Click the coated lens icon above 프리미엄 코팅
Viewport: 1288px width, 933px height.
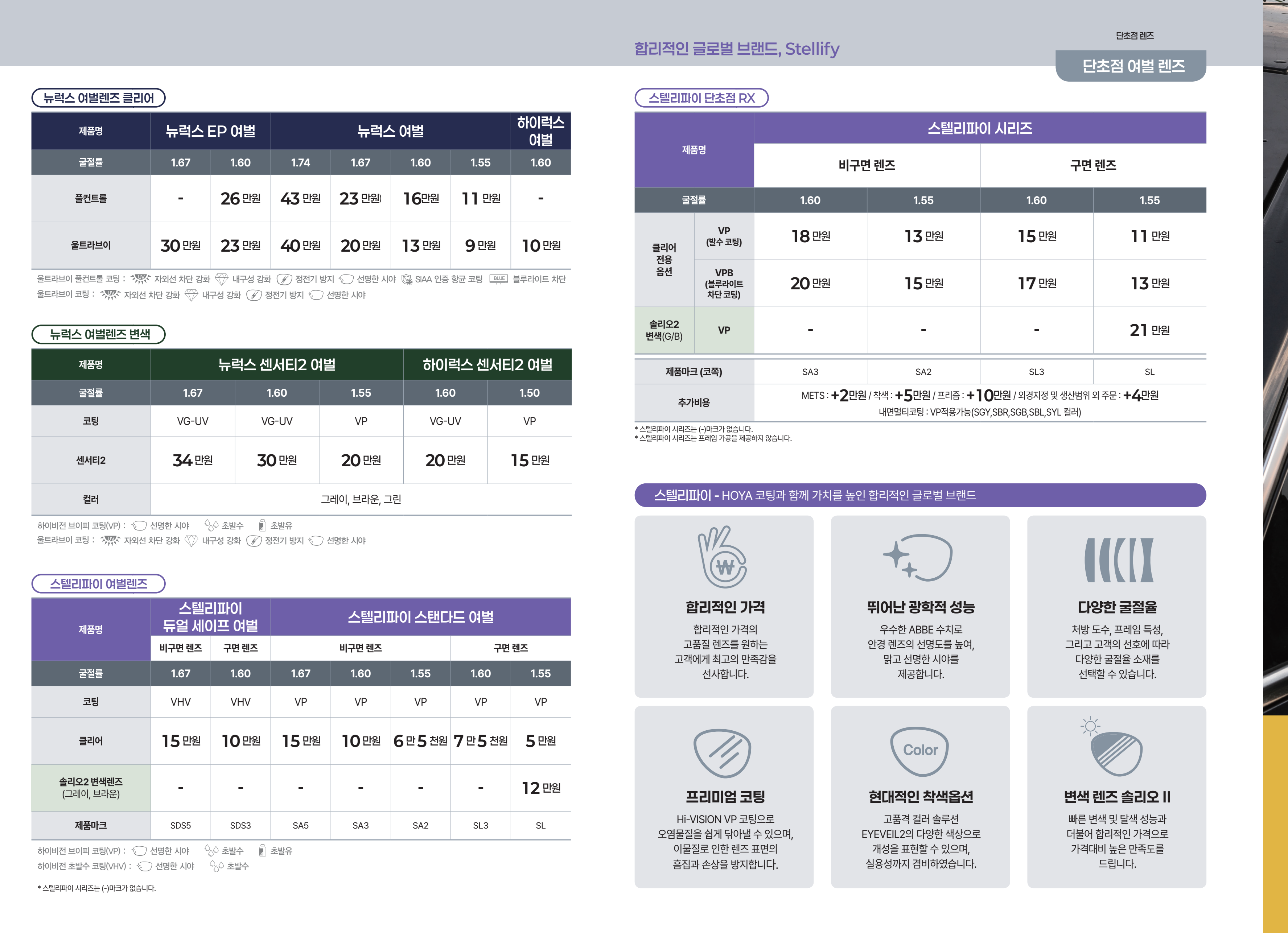click(723, 754)
